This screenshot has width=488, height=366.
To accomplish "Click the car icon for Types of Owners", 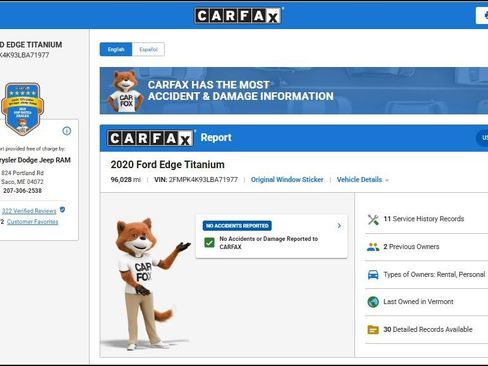I will coord(373,275).
